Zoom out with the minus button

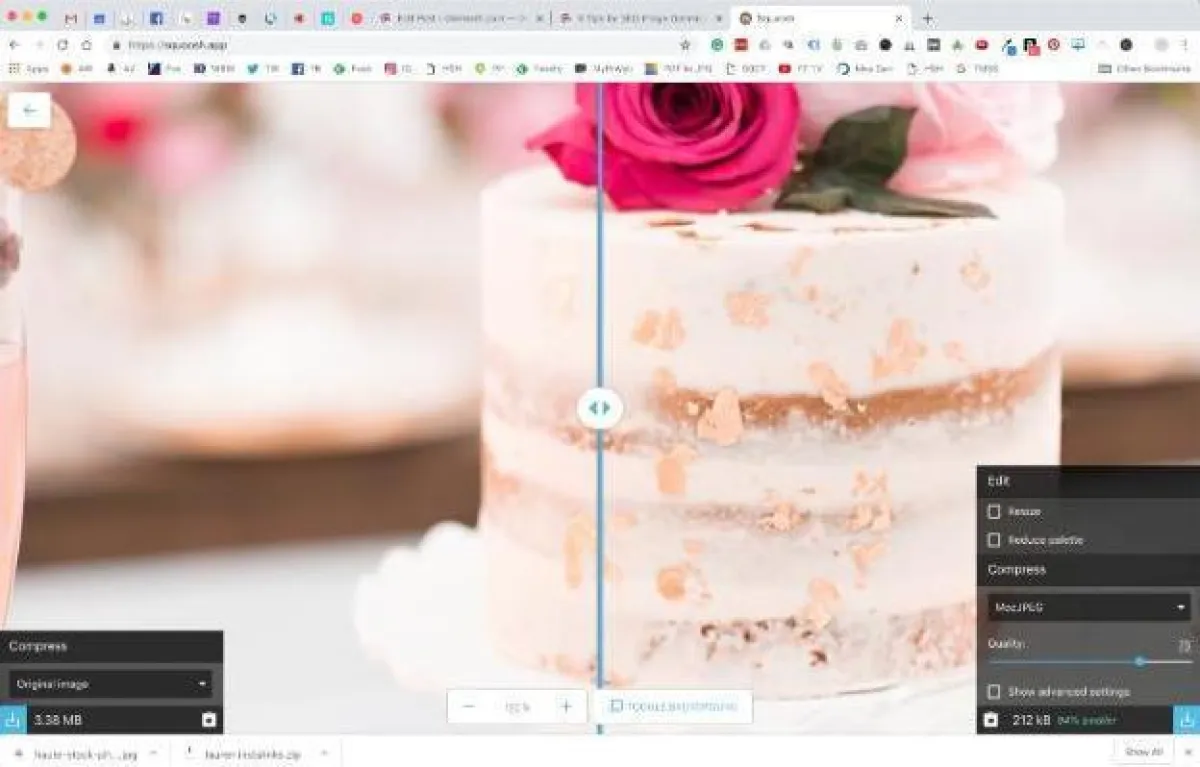pos(469,707)
